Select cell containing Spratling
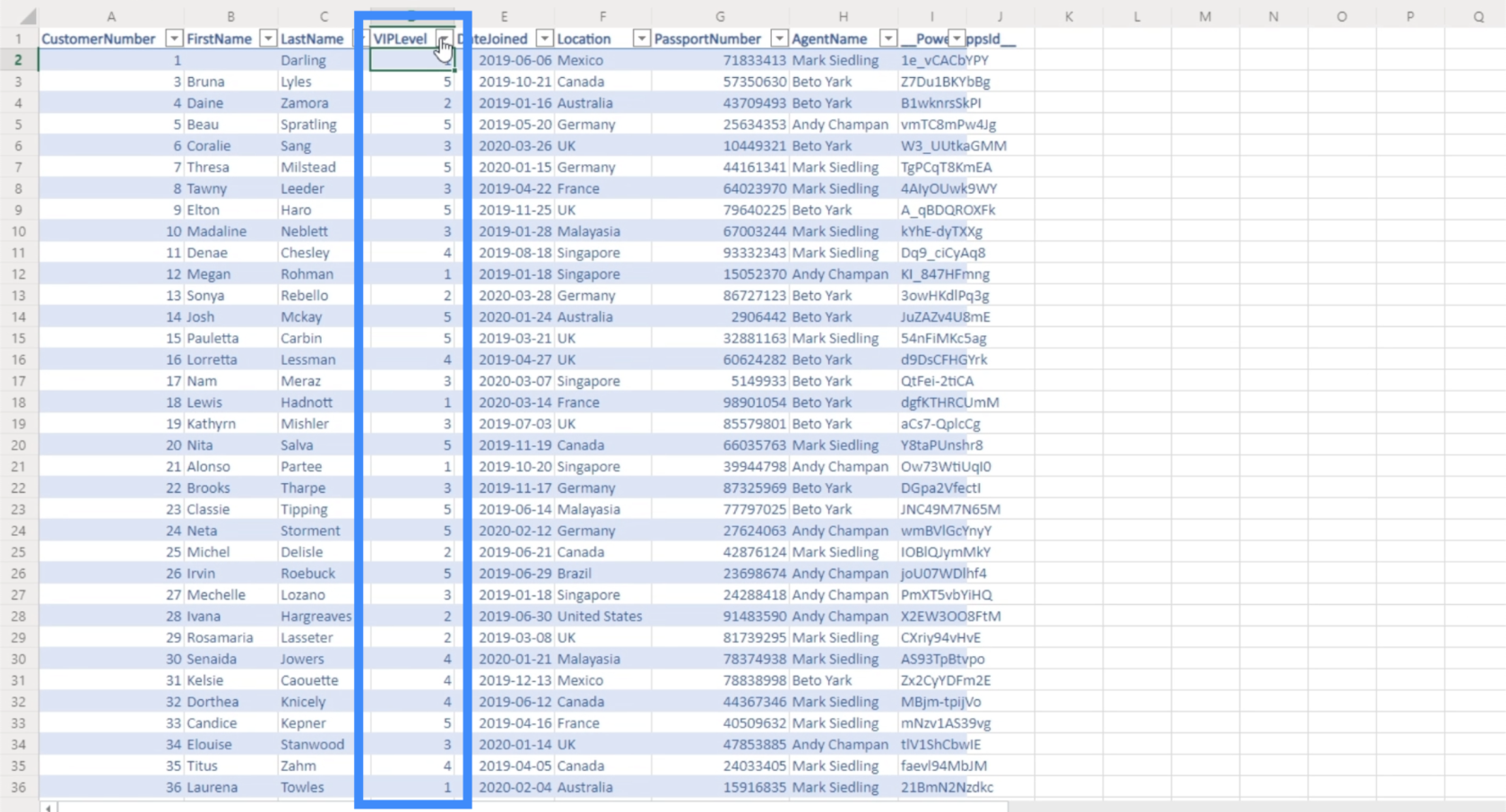Viewport: 1506px width, 812px height. [x=323, y=125]
